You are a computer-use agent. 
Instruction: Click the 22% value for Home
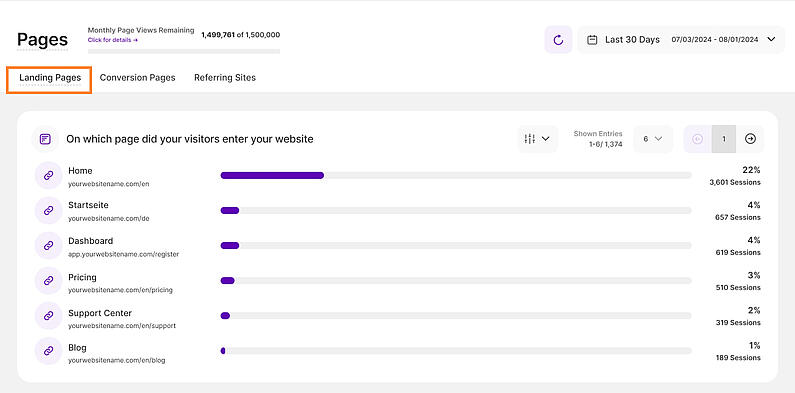tap(751, 170)
